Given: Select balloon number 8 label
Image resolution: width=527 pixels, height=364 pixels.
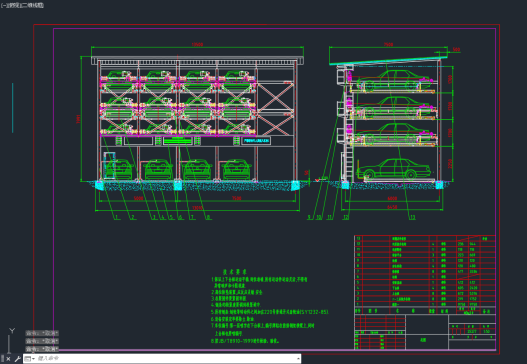Looking at the screenshot, I should point(208,217).
